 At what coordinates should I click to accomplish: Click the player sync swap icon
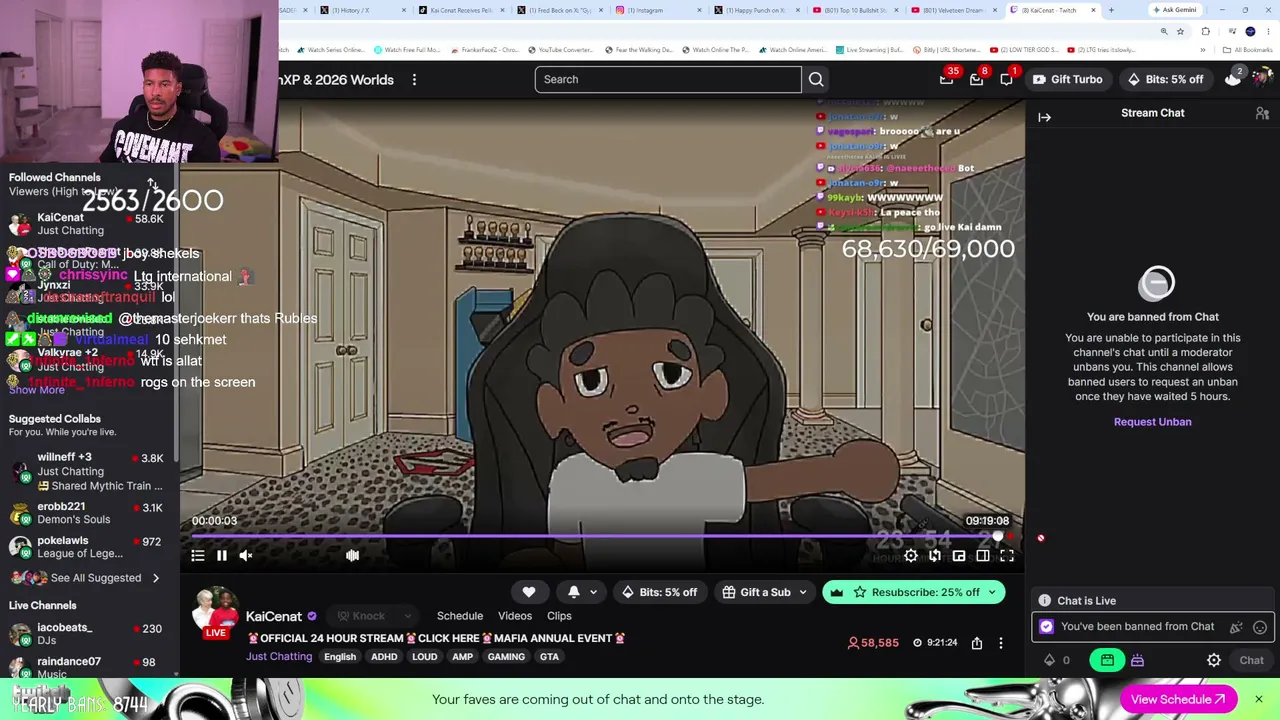(x=935, y=556)
